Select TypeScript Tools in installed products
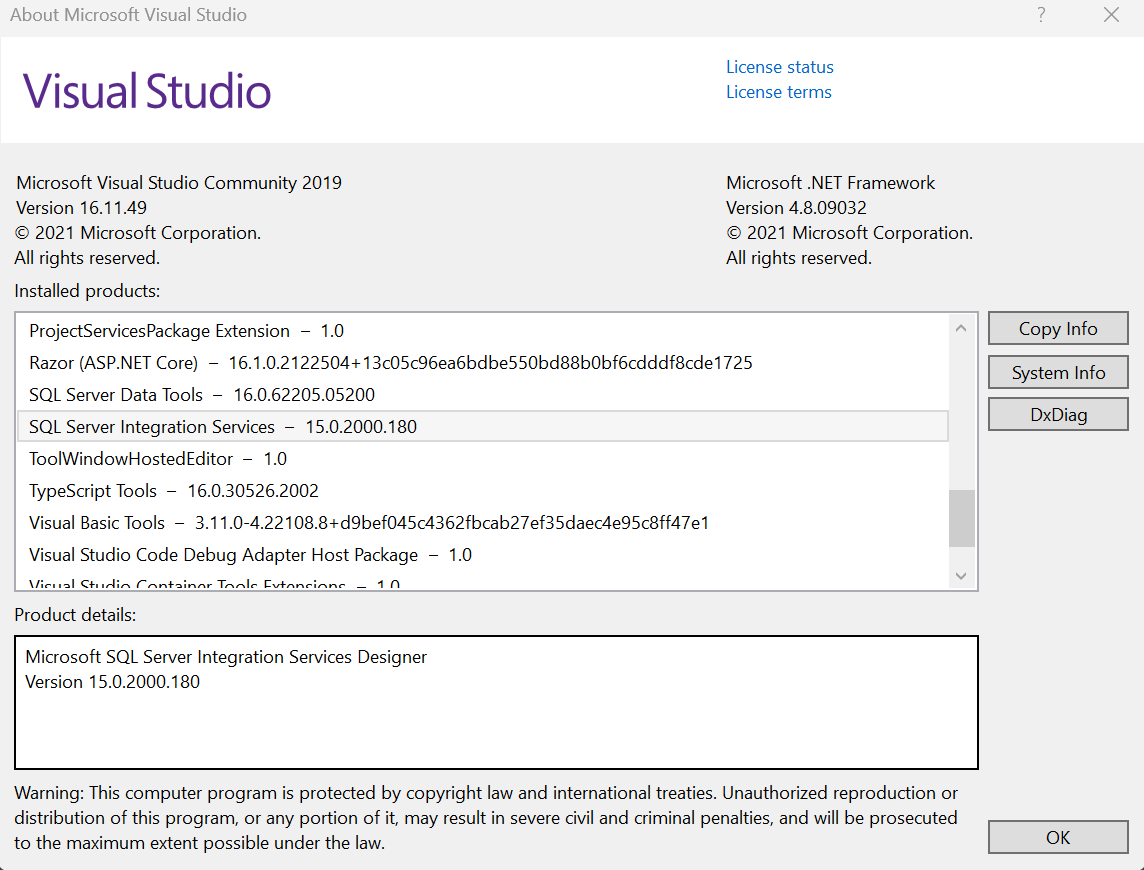The width and height of the screenshot is (1144, 870). click(x=482, y=491)
